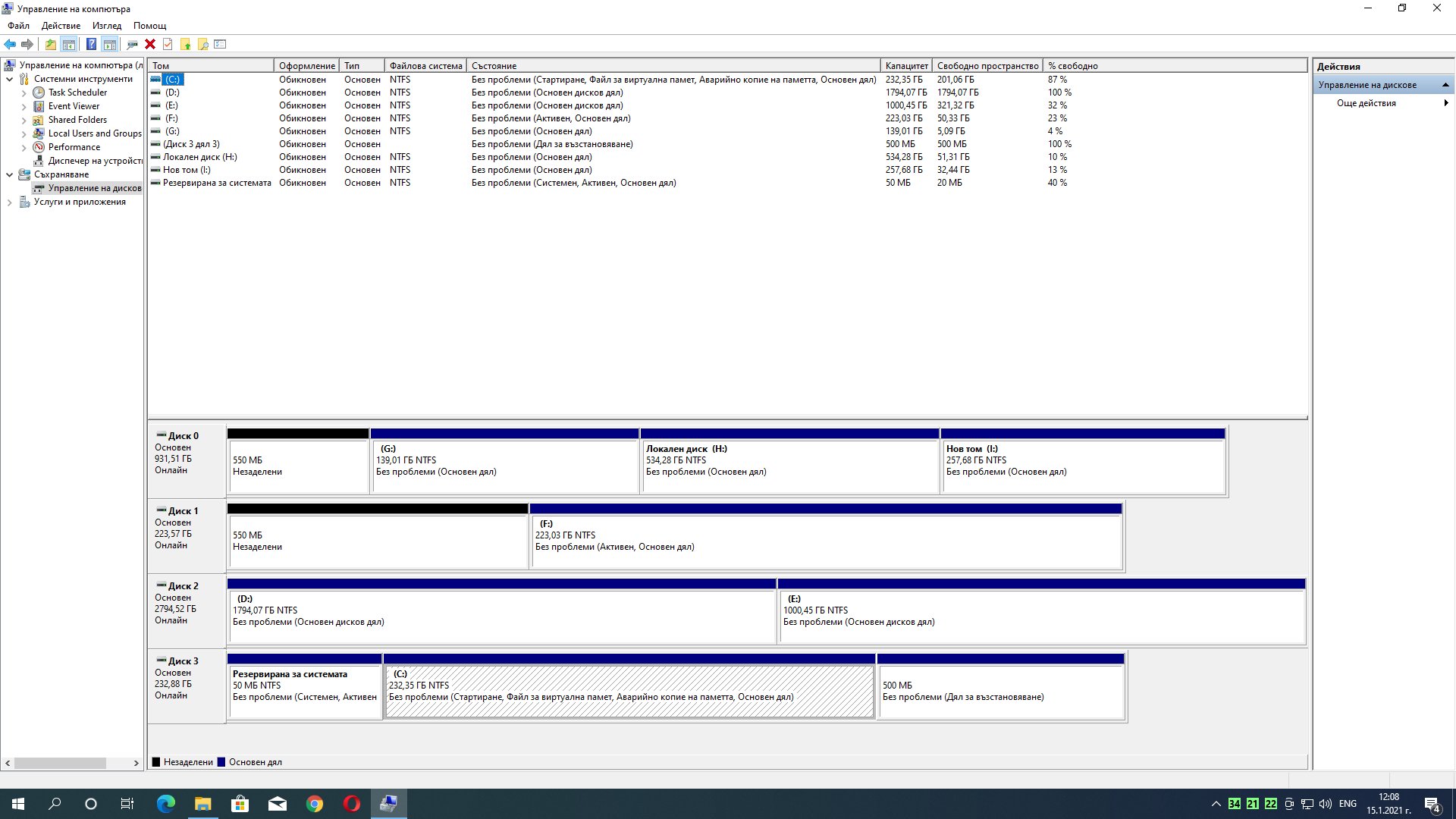Click the folder Up one level icon
The width and height of the screenshot is (1456, 819).
[50, 44]
